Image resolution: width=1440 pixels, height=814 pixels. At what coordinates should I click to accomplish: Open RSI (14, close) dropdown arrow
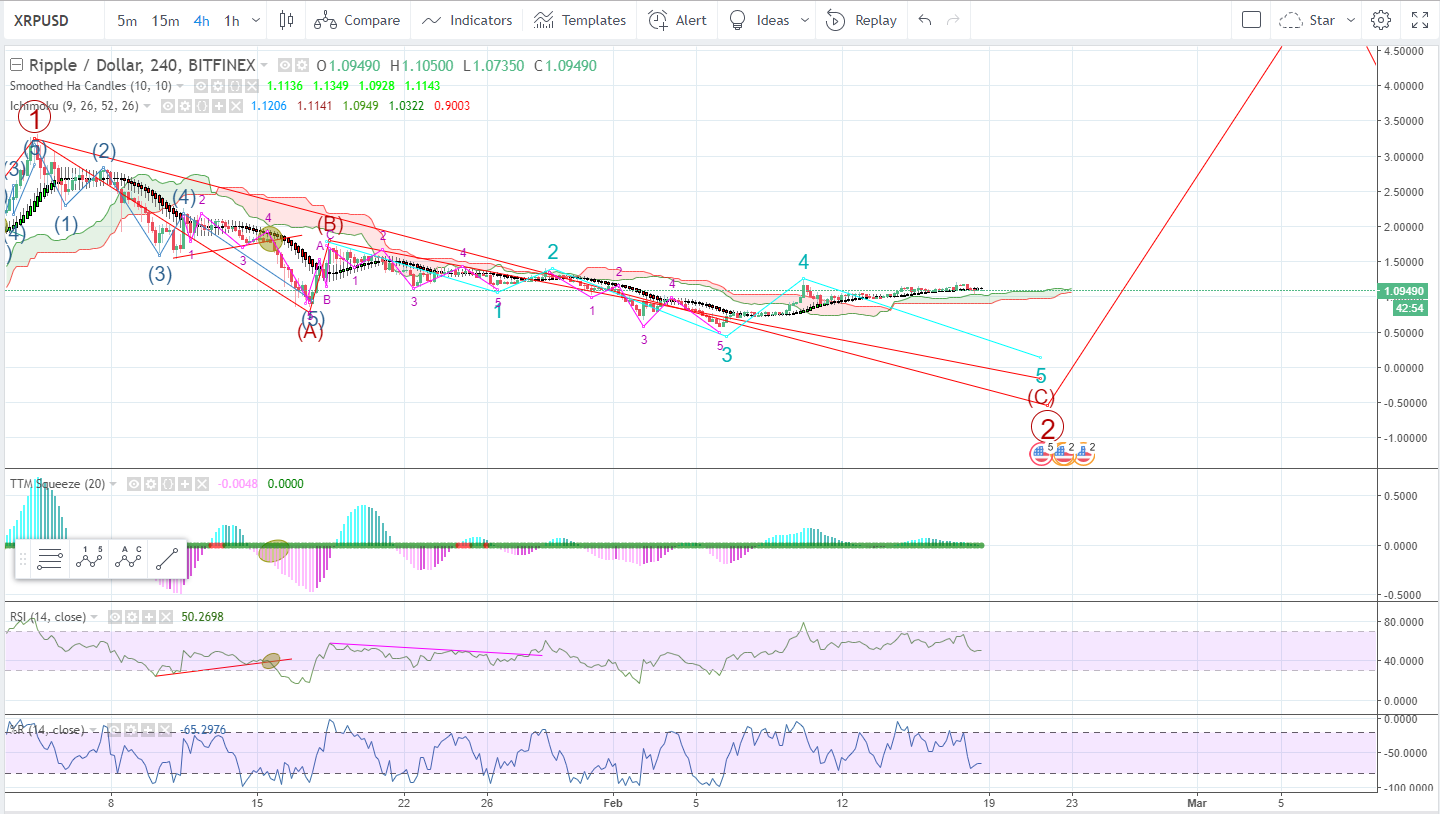click(x=94, y=617)
